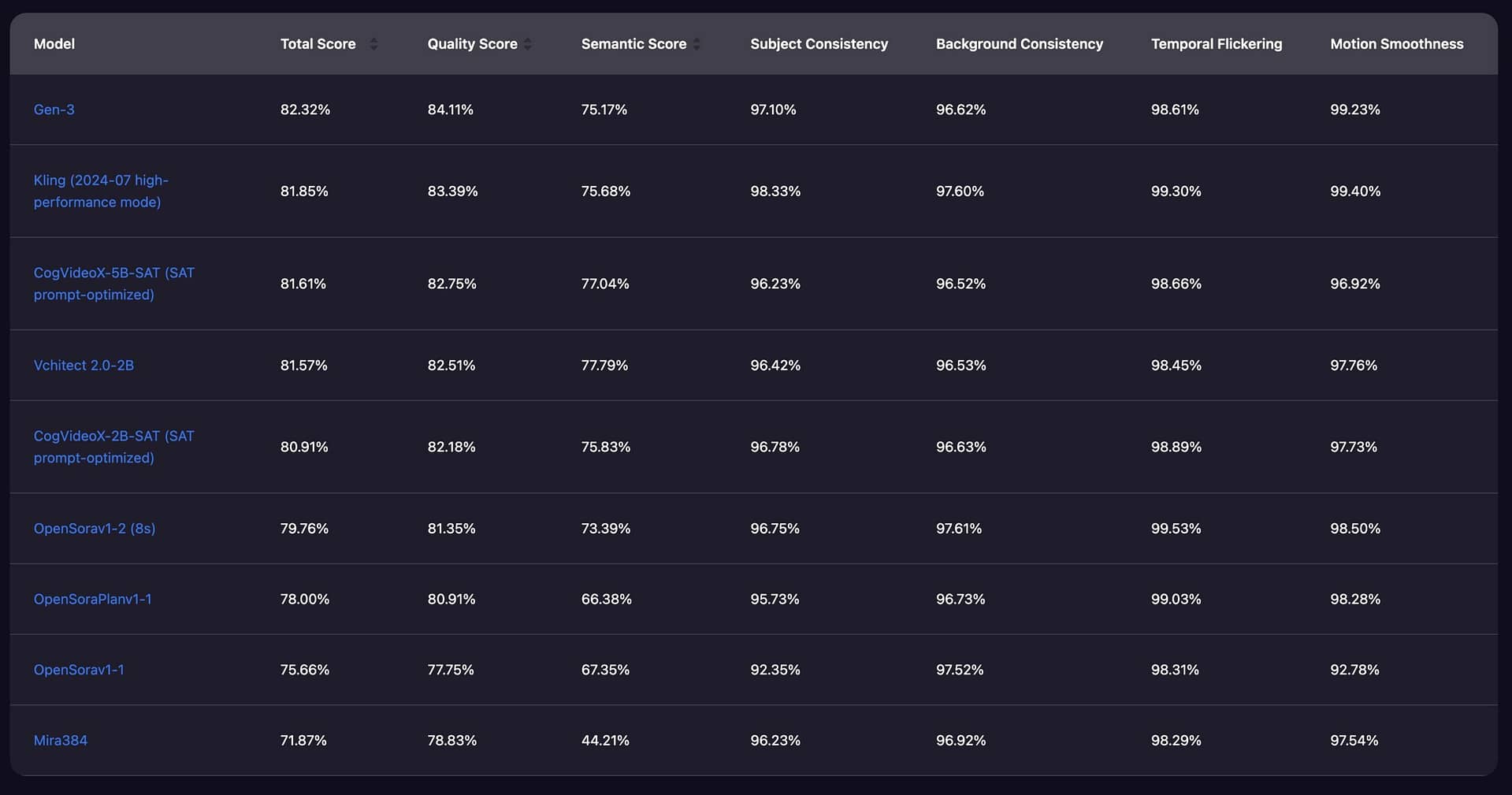Viewport: 1512px width, 795px height.
Task: Select Kling total score 81.85%
Action: pos(304,191)
